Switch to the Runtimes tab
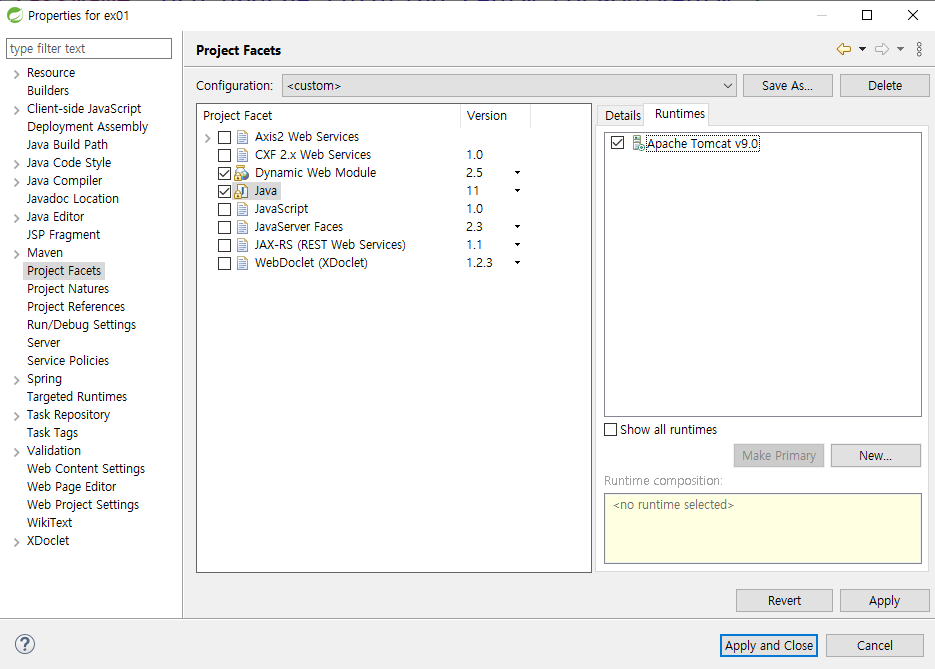The height and width of the screenshot is (669, 935). [679, 113]
